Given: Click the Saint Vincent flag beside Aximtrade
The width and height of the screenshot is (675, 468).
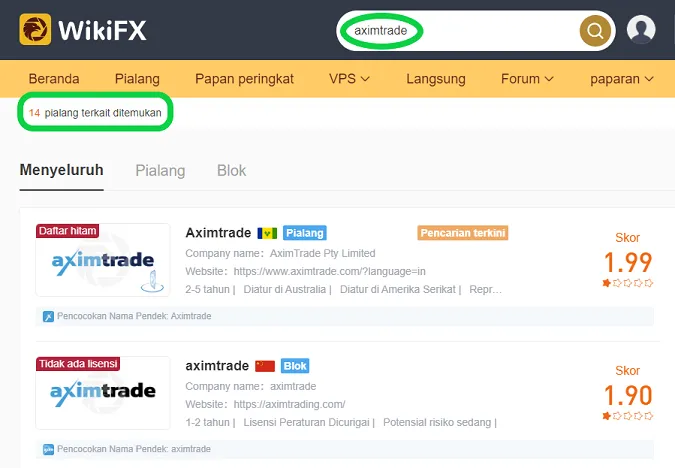Looking at the screenshot, I should pos(267,233).
